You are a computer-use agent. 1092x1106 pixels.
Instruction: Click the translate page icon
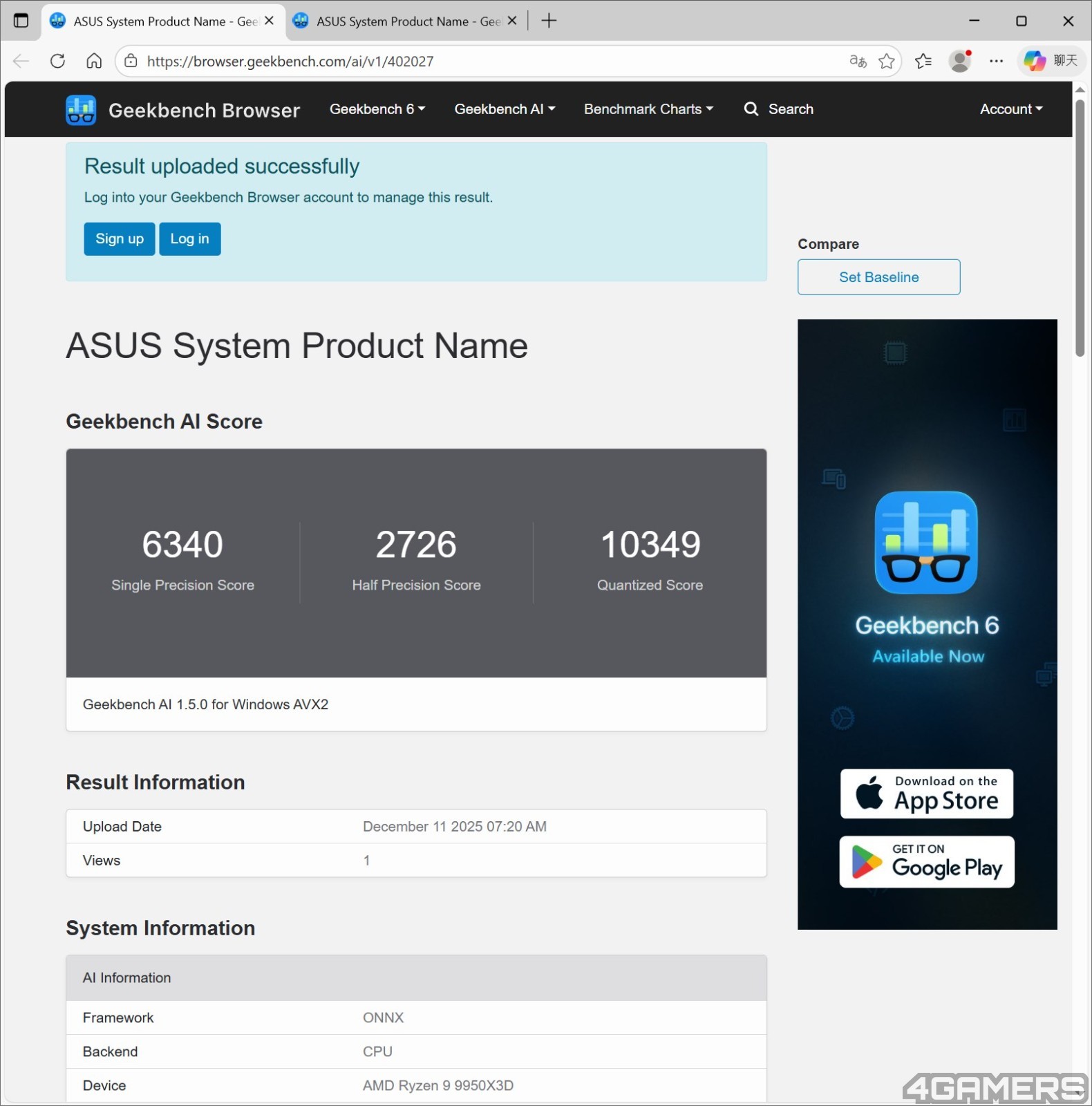tap(858, 62)
